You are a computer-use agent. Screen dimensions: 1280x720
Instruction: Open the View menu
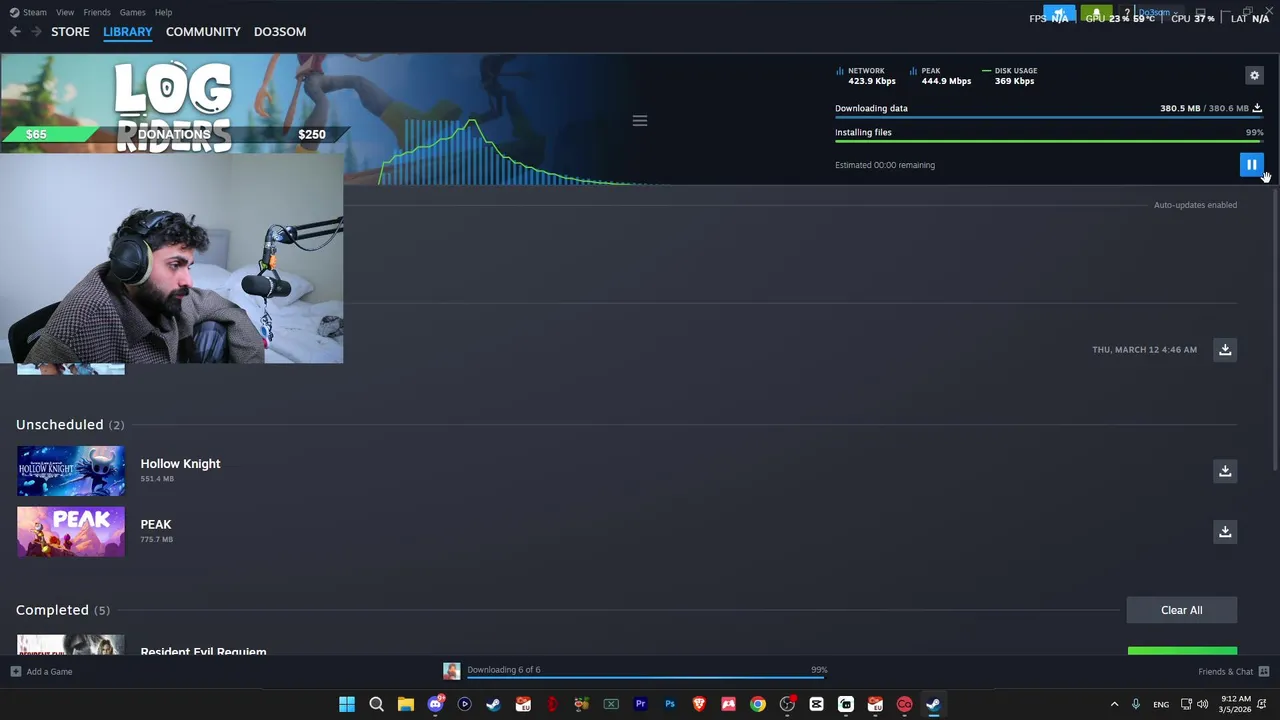(65, 12)
